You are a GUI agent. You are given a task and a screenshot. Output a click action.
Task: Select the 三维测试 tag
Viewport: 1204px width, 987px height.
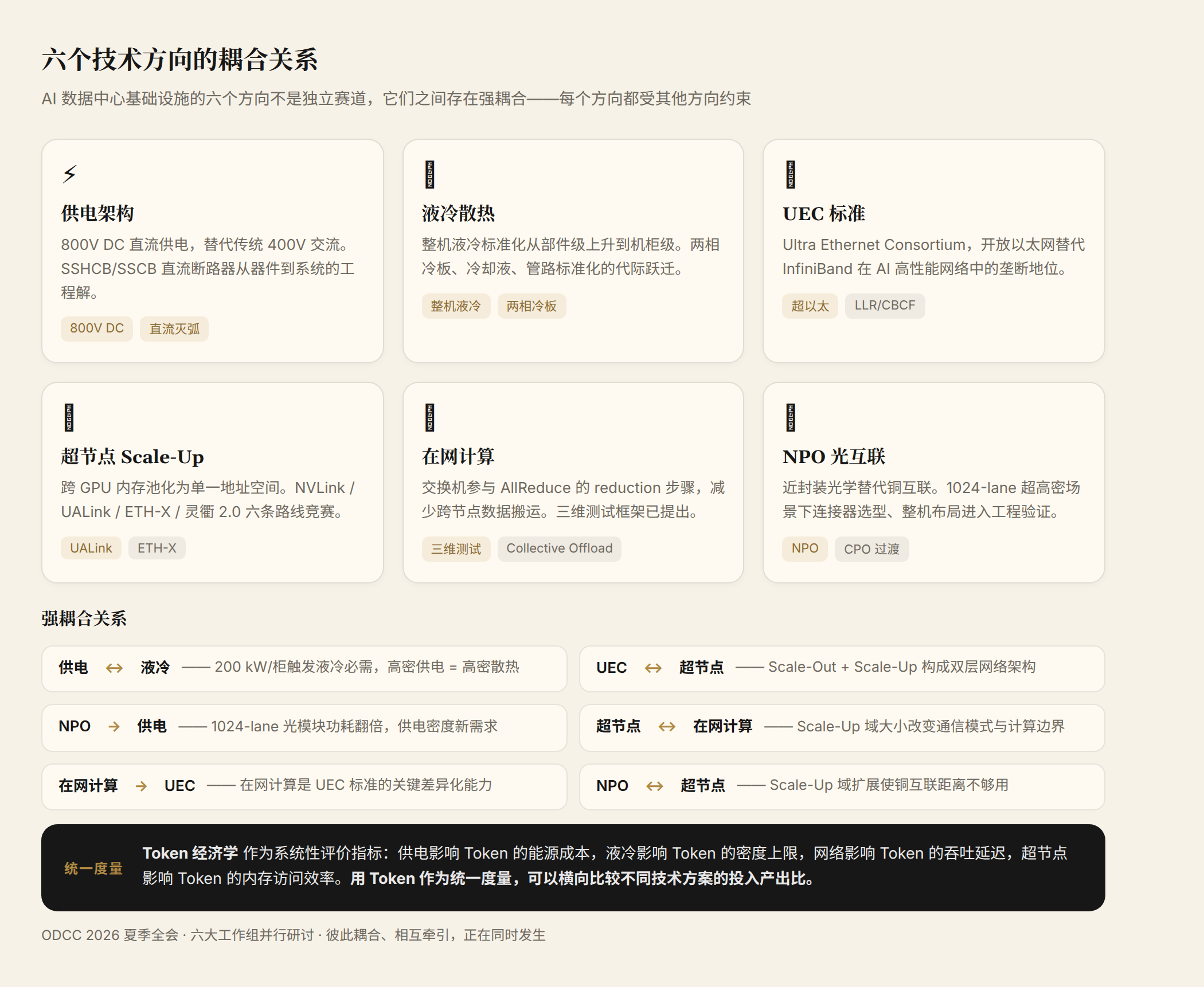(x=456, y=549)
